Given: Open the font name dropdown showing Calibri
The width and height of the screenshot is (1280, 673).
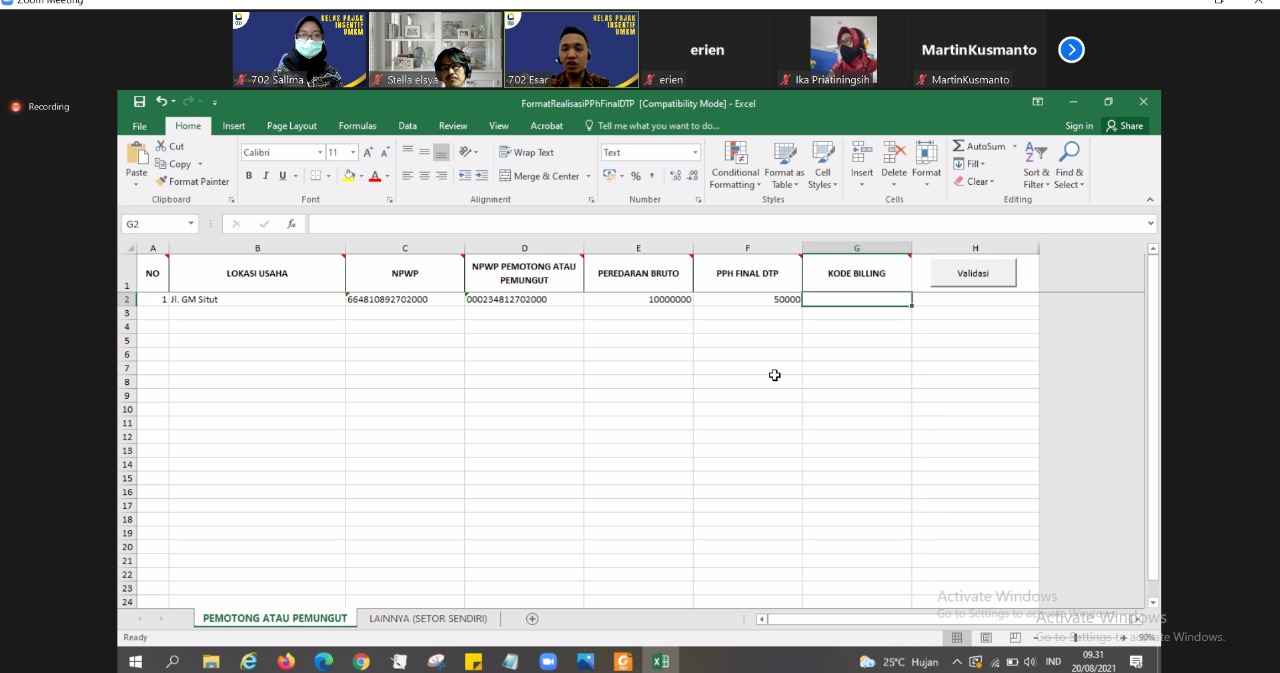Looking at the screenshot, I should 320,153.
